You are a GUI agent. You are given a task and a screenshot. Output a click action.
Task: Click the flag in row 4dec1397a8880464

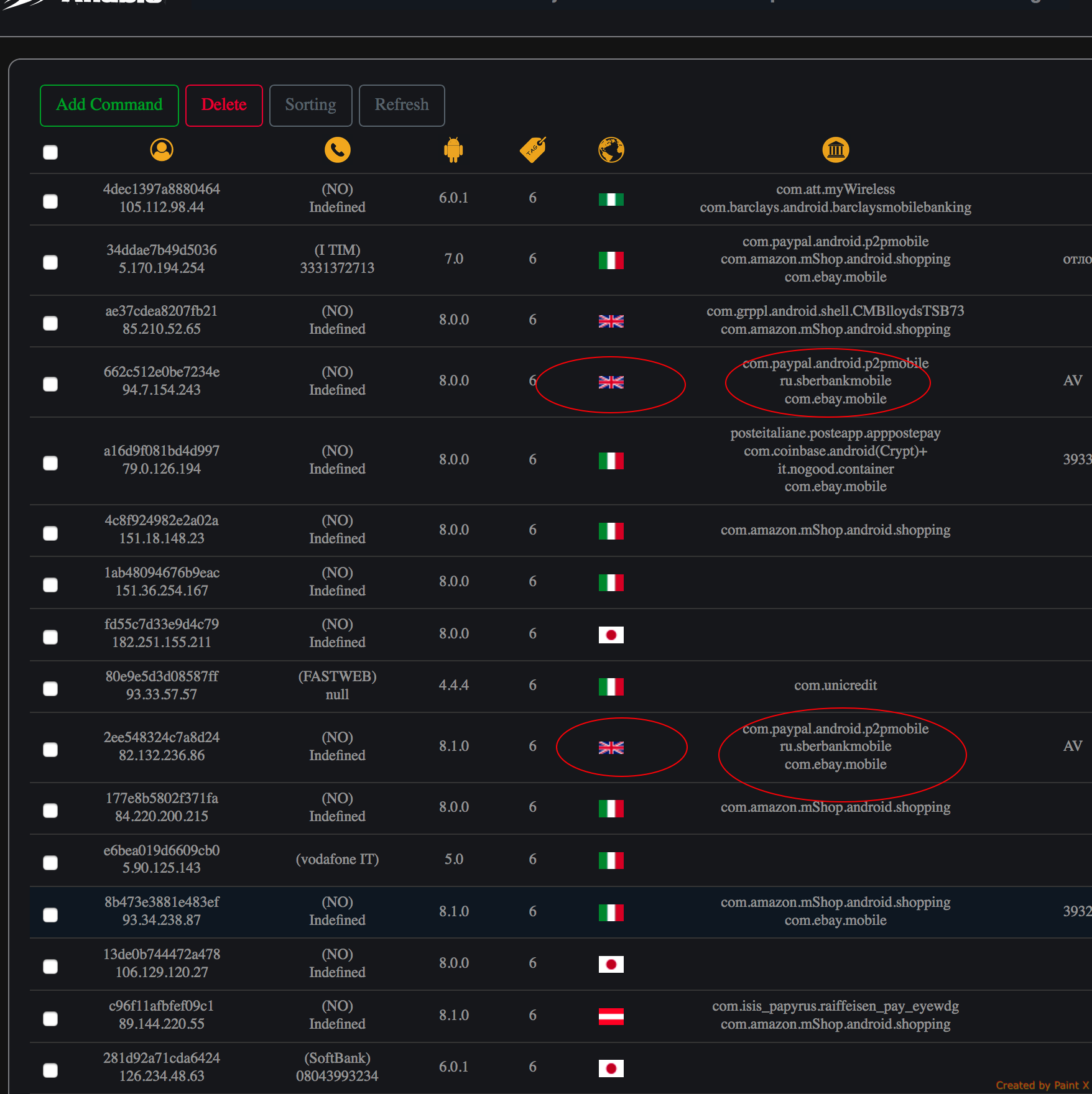(x=611, y=199)
